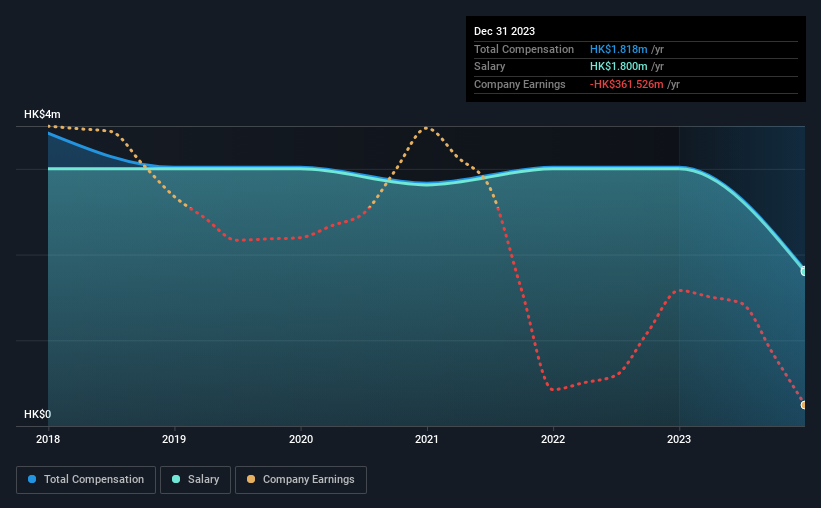Click the HK$1.818m total compensation value
The height and width of the screenshot is (508, 821).
click(618, 49)
